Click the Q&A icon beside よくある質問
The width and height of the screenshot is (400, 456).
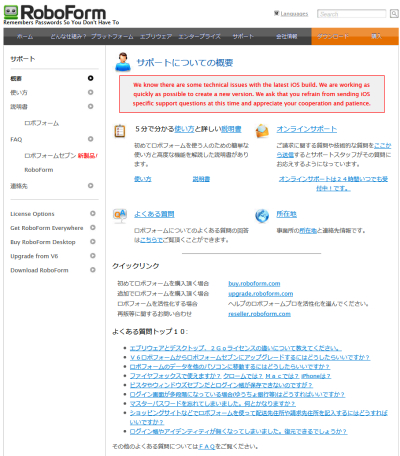click(x=120, y=215)
